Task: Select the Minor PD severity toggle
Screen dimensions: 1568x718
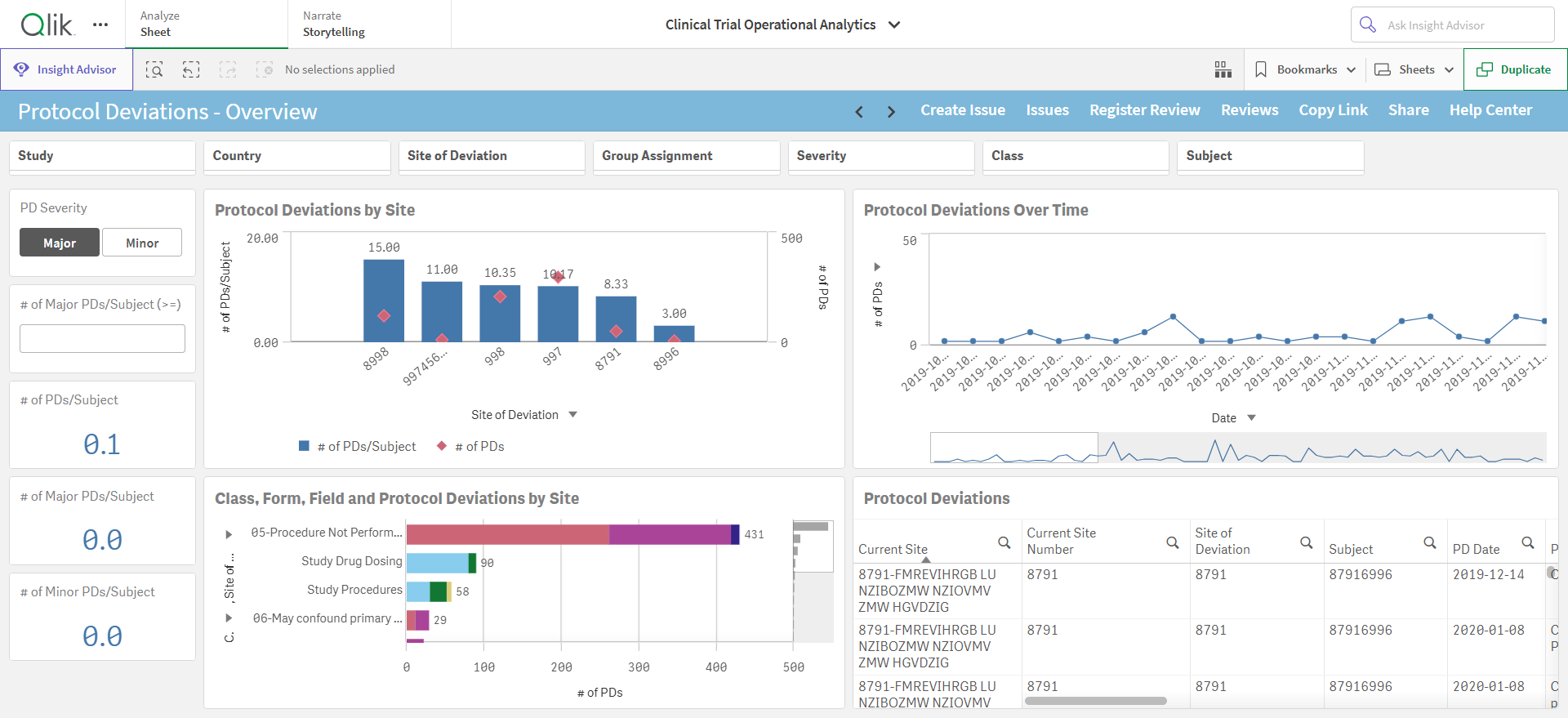Action: click(x=142, y=243)
